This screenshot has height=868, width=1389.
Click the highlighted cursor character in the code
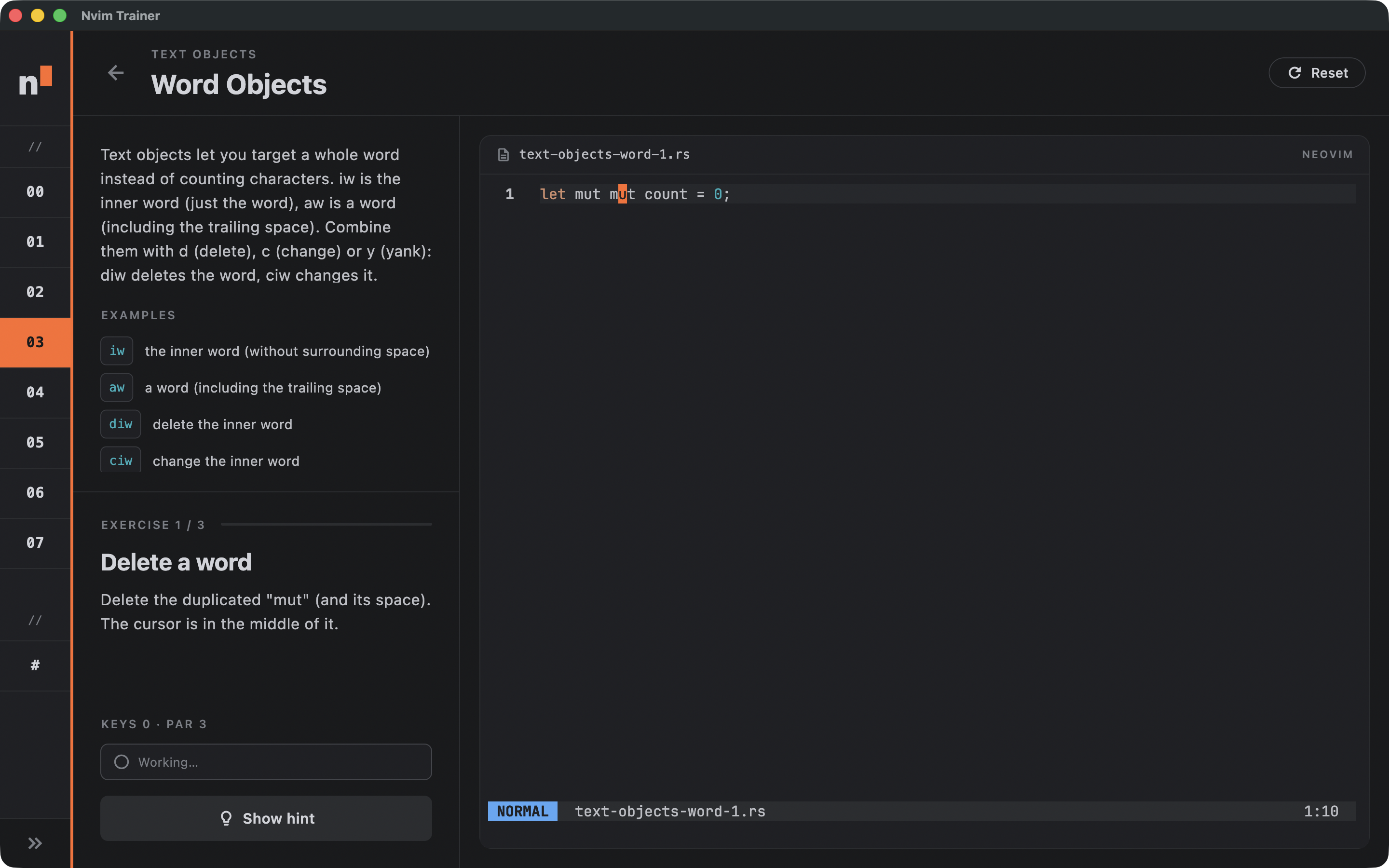tap(622, 194)
